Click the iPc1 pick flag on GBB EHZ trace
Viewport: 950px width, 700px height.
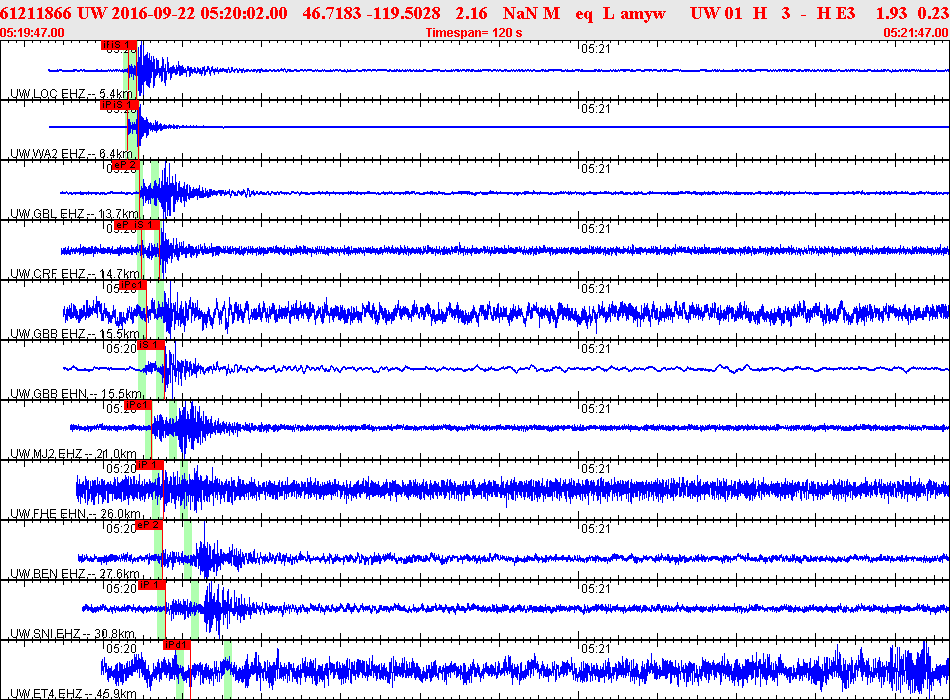tap(133, 285)
